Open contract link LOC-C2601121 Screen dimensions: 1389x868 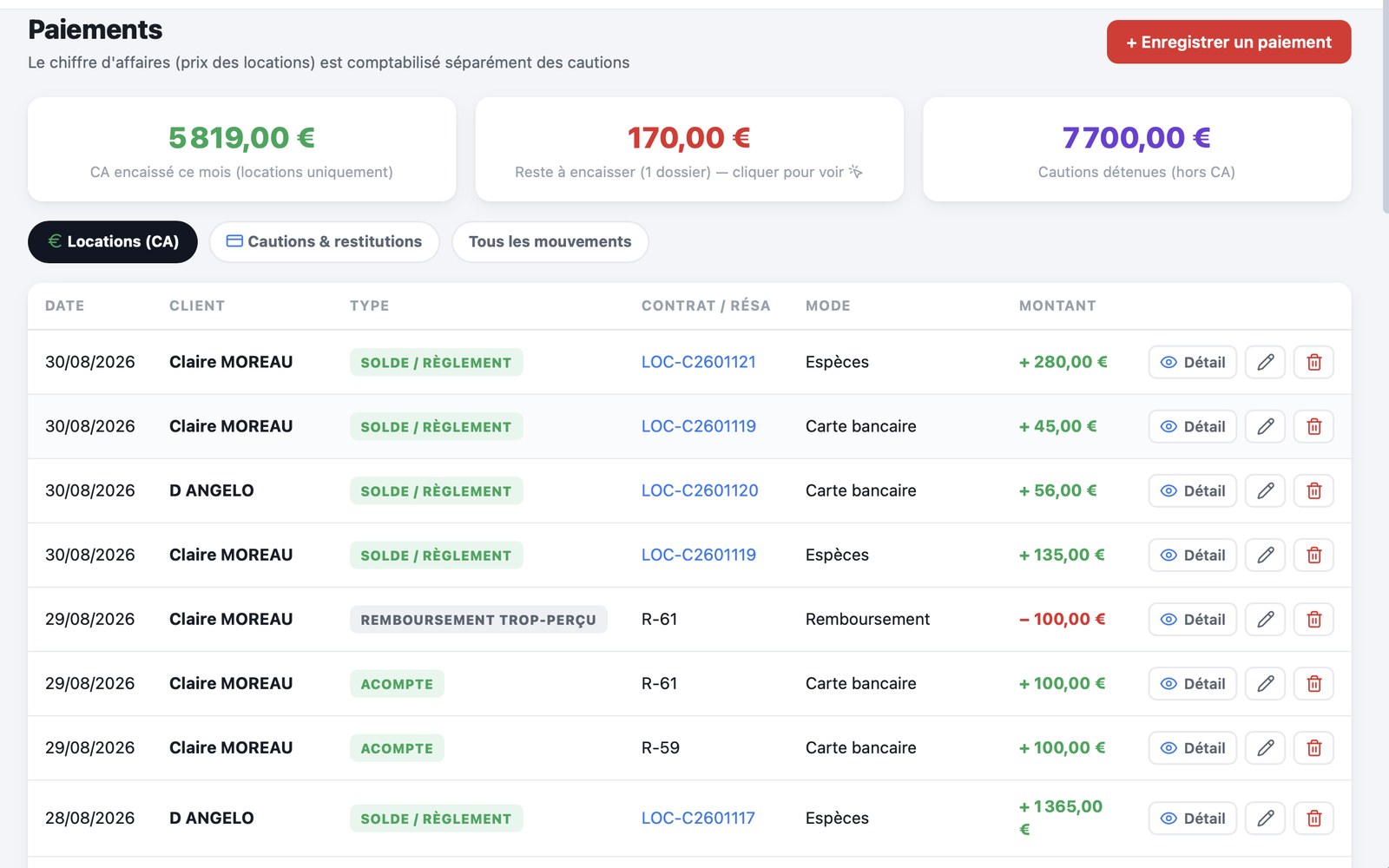click(x=699, y=362)
